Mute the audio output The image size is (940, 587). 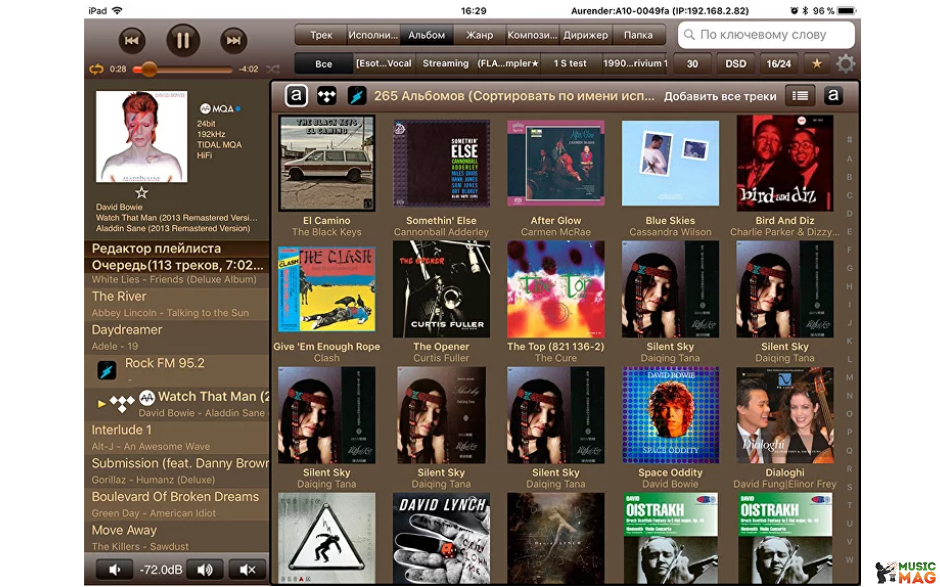coord(247,569)
